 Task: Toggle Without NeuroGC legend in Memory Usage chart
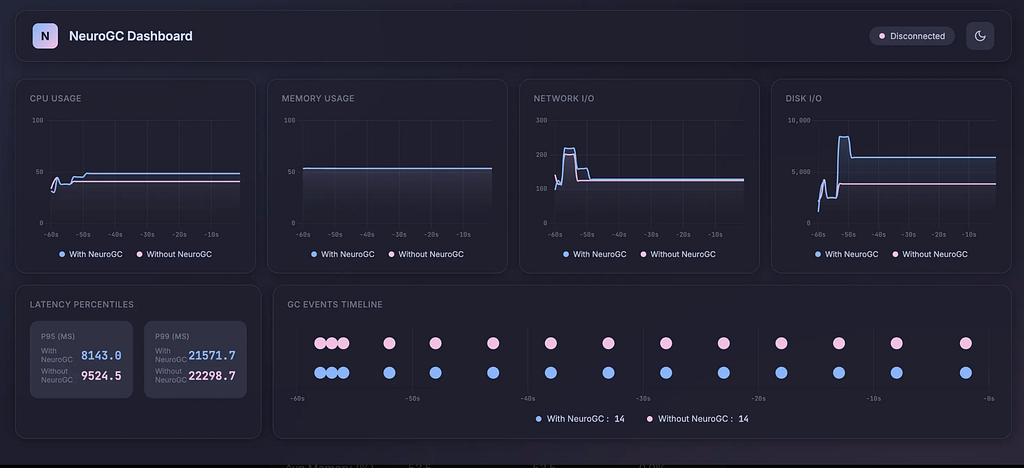tap(426, 254)
